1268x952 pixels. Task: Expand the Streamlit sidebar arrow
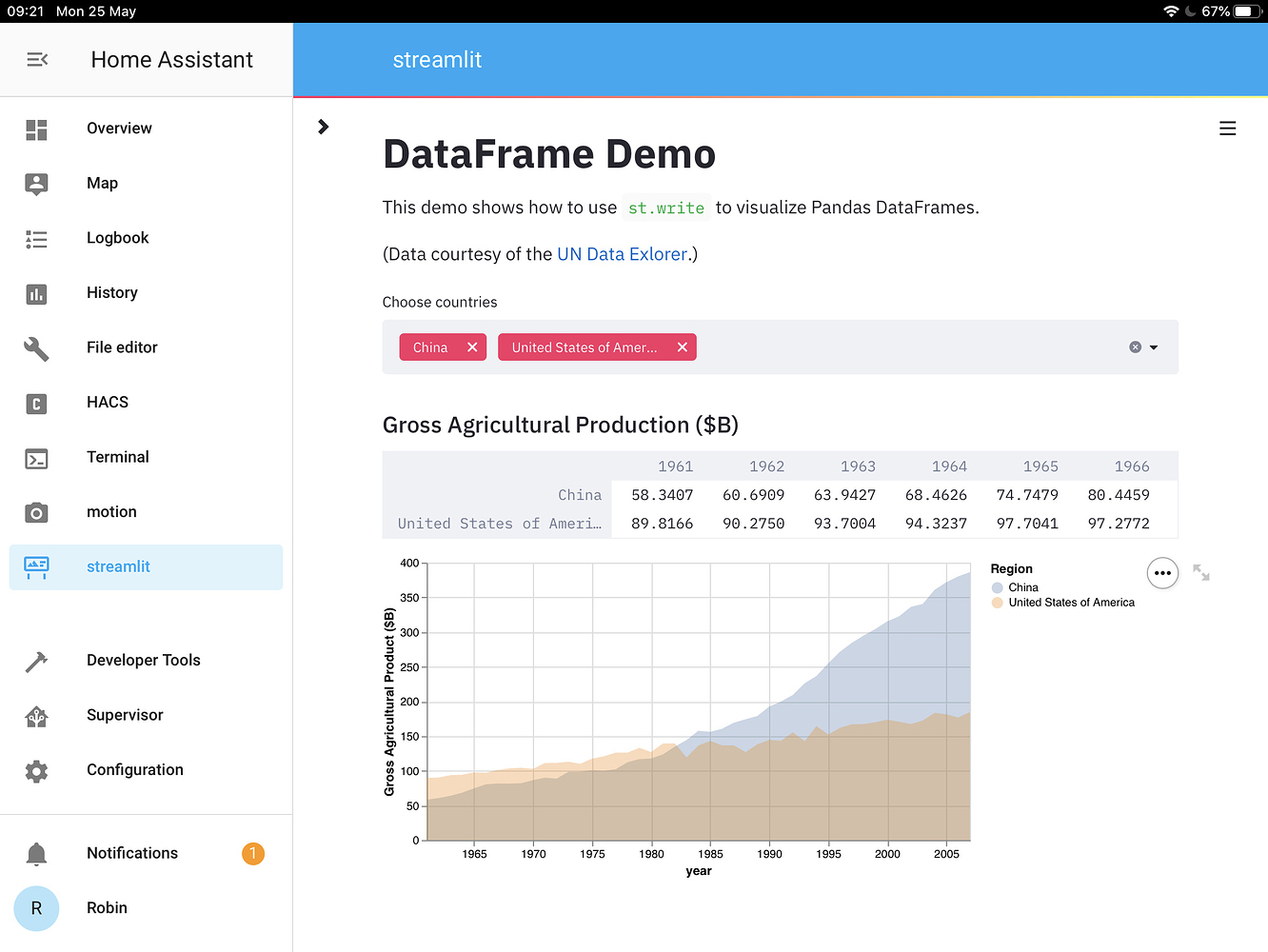coord(323,126)
